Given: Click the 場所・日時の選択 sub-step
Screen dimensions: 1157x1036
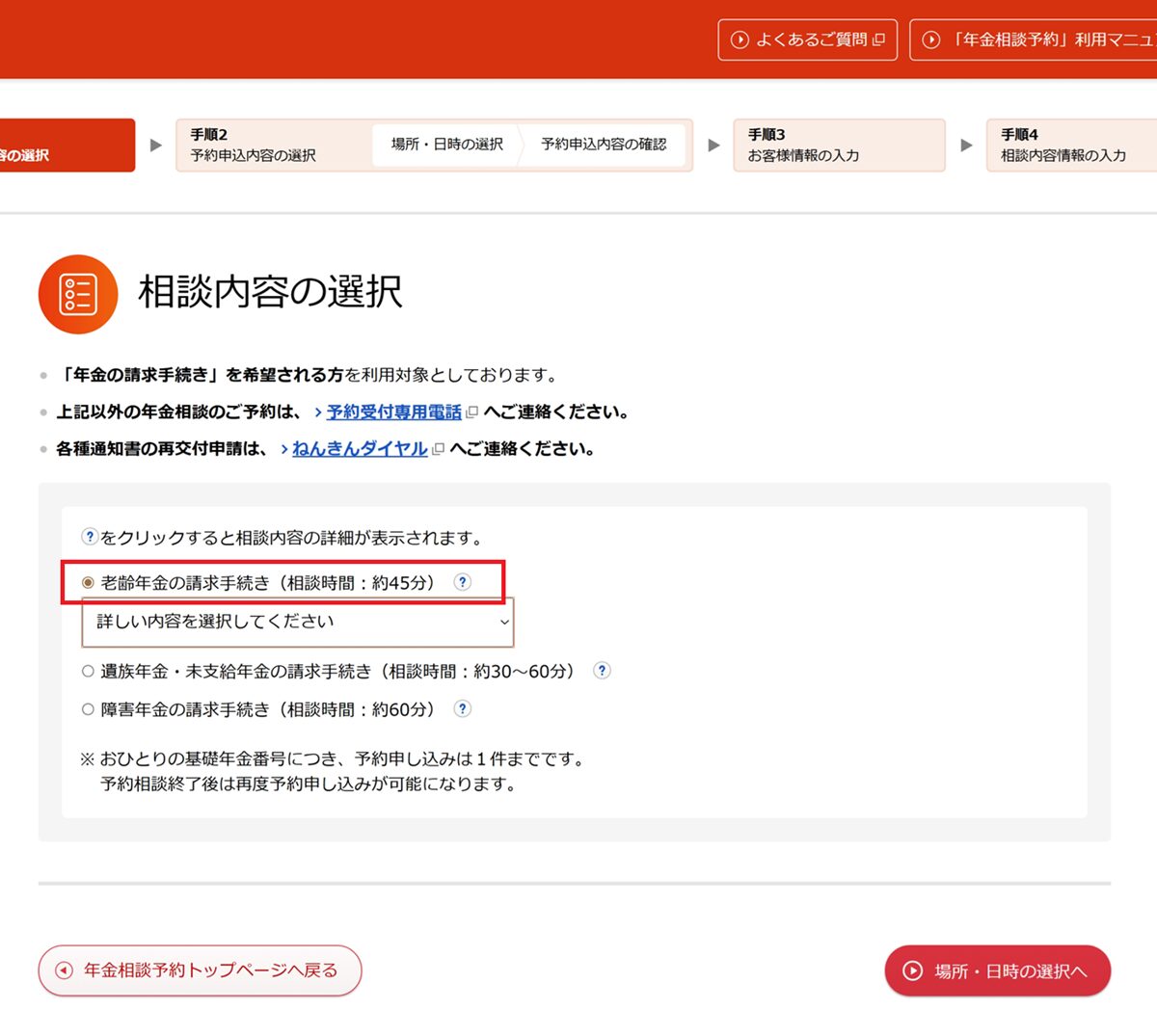Looking at the screenshot, I should (446, 145).
